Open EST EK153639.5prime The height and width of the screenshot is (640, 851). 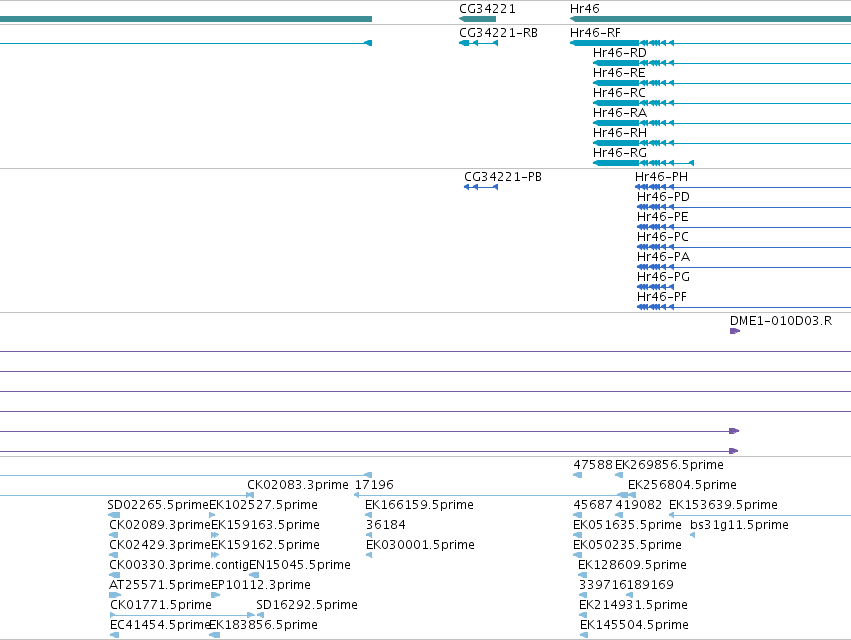click(x=723, y=505)
